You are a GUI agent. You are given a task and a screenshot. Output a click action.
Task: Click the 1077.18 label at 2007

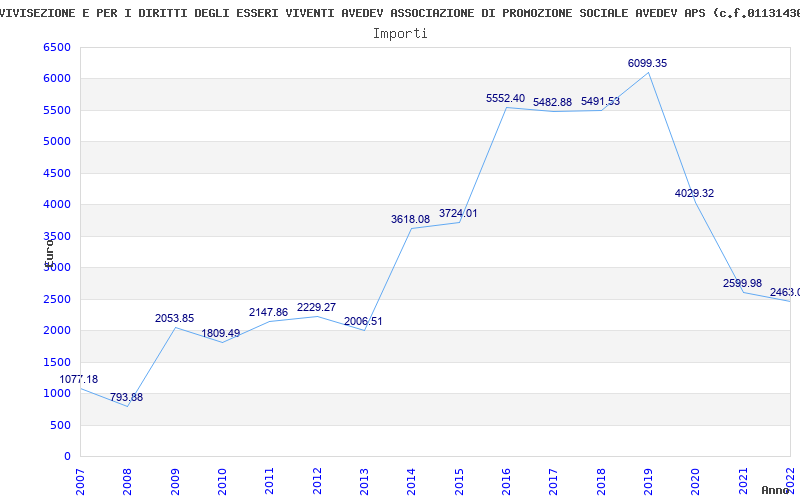tap(79, 379)
